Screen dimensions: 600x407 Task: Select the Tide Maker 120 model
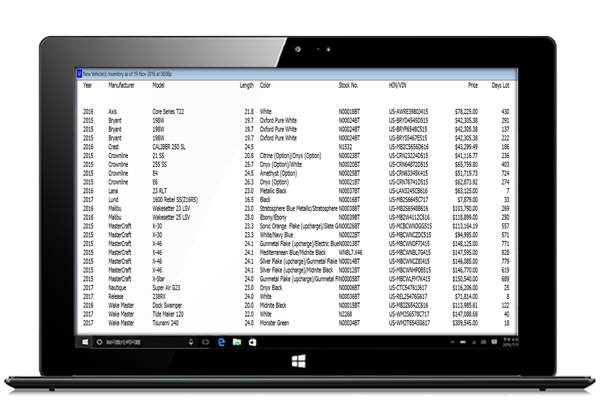168,314
